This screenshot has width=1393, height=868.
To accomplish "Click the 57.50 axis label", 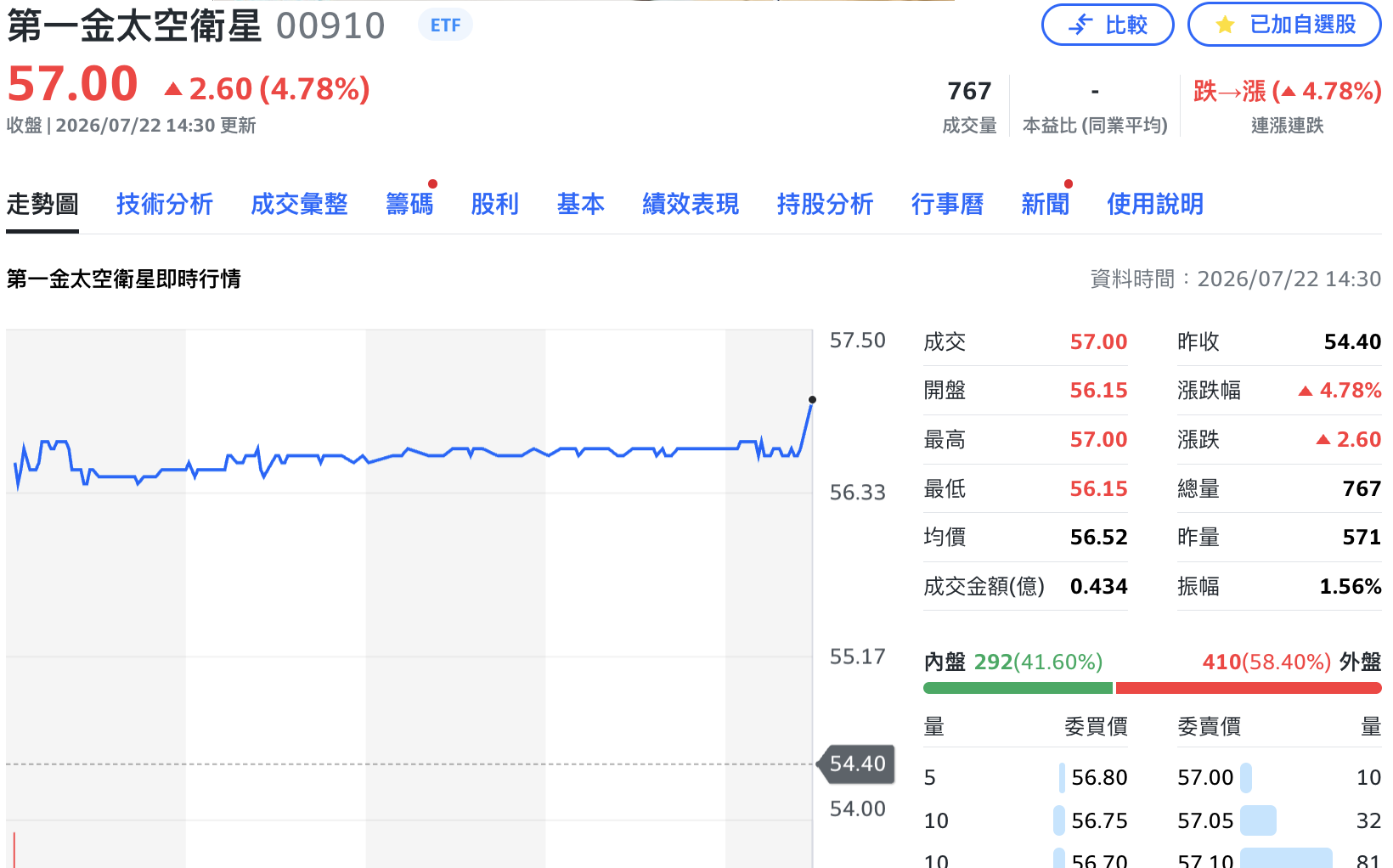I will [857, 341].
